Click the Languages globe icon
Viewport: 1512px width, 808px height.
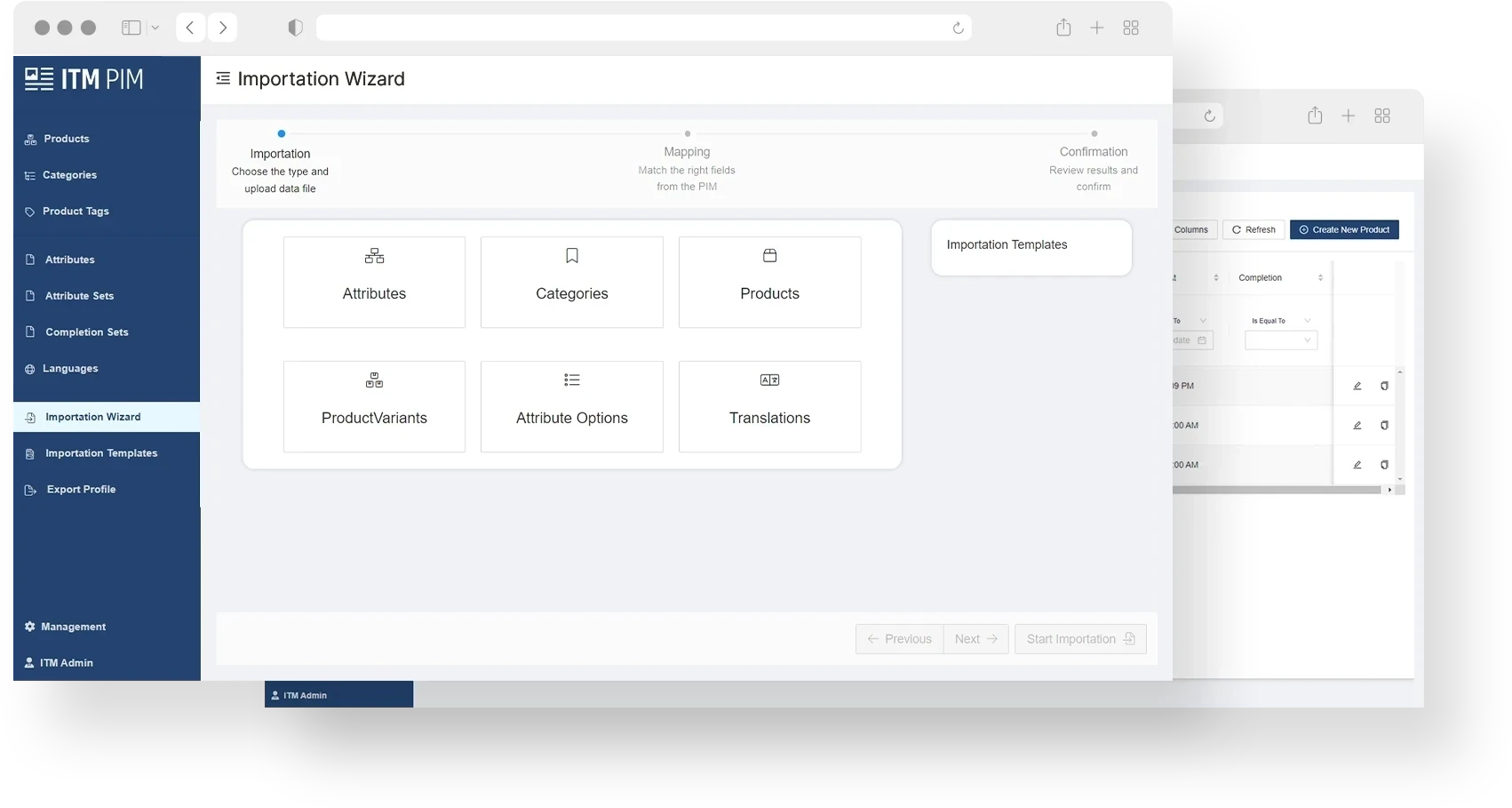click(x=29, y=369)
